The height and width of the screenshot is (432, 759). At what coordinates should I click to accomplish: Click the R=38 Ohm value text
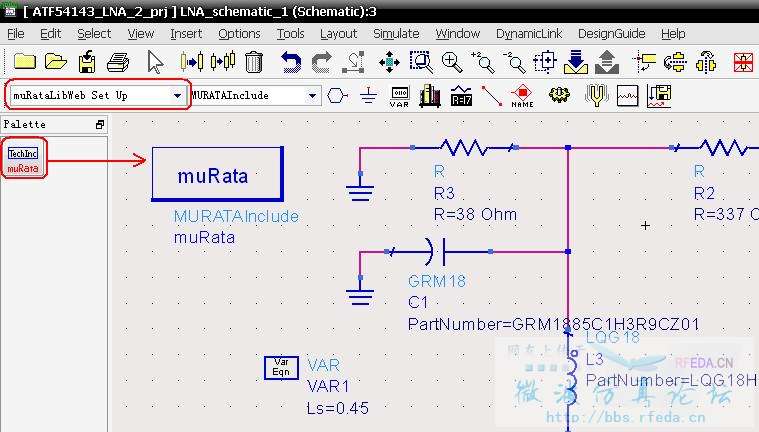click(x=475, y=215)
